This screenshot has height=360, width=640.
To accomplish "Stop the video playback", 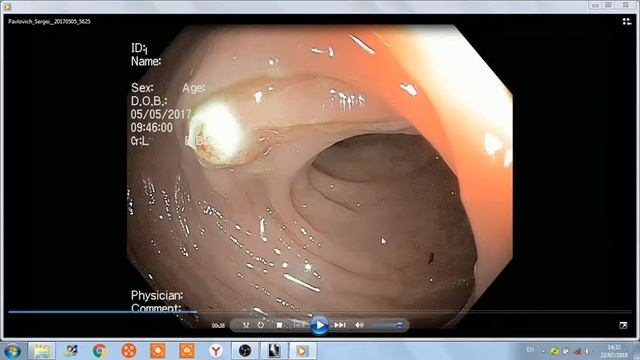I will (279, 325).
